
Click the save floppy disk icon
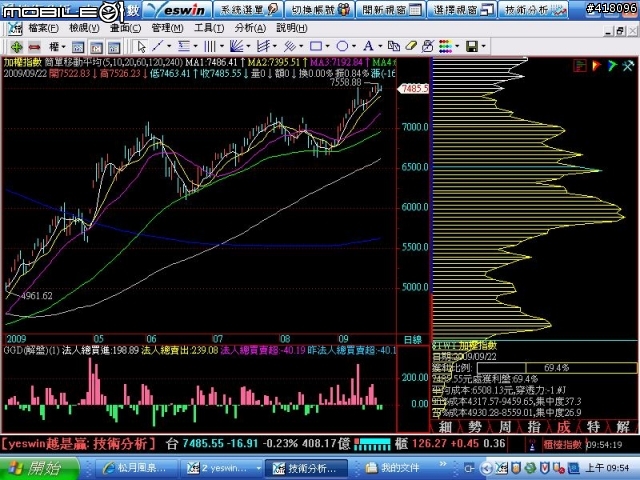pos(472,46)
